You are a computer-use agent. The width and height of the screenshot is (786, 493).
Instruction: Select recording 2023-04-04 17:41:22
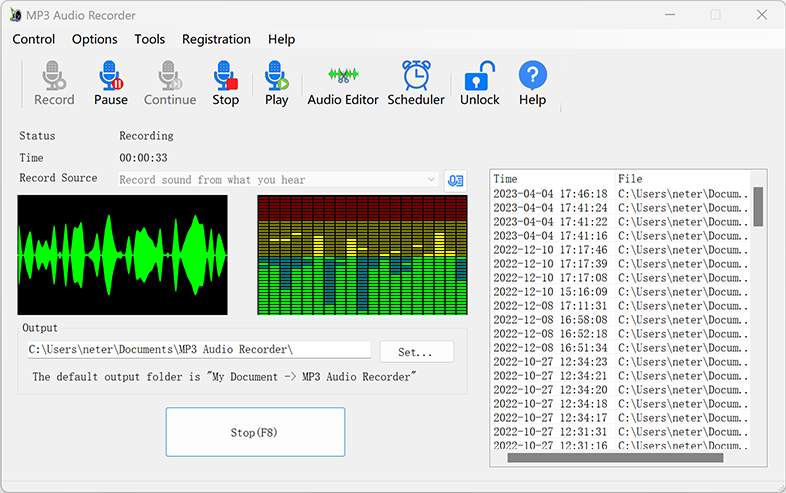coord(620,222)
